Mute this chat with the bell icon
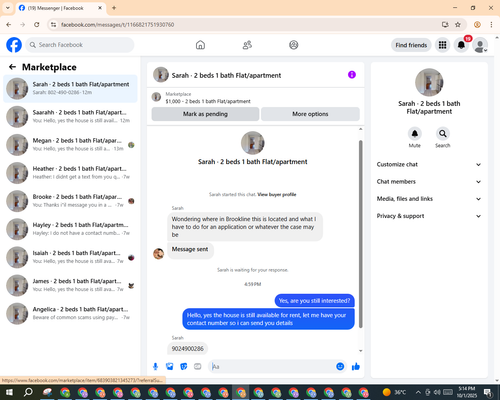Screen dimensions: 500x400 [415, 134]
